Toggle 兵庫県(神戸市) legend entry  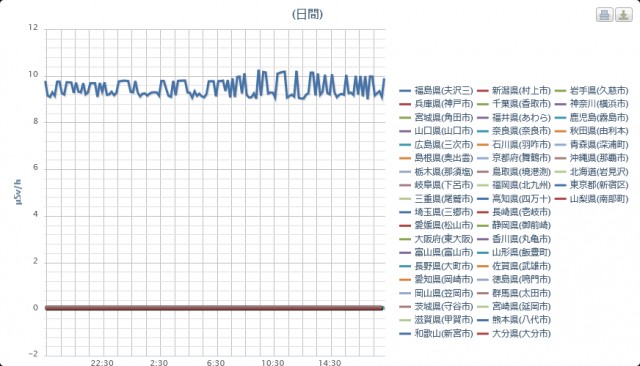[436, 104]
